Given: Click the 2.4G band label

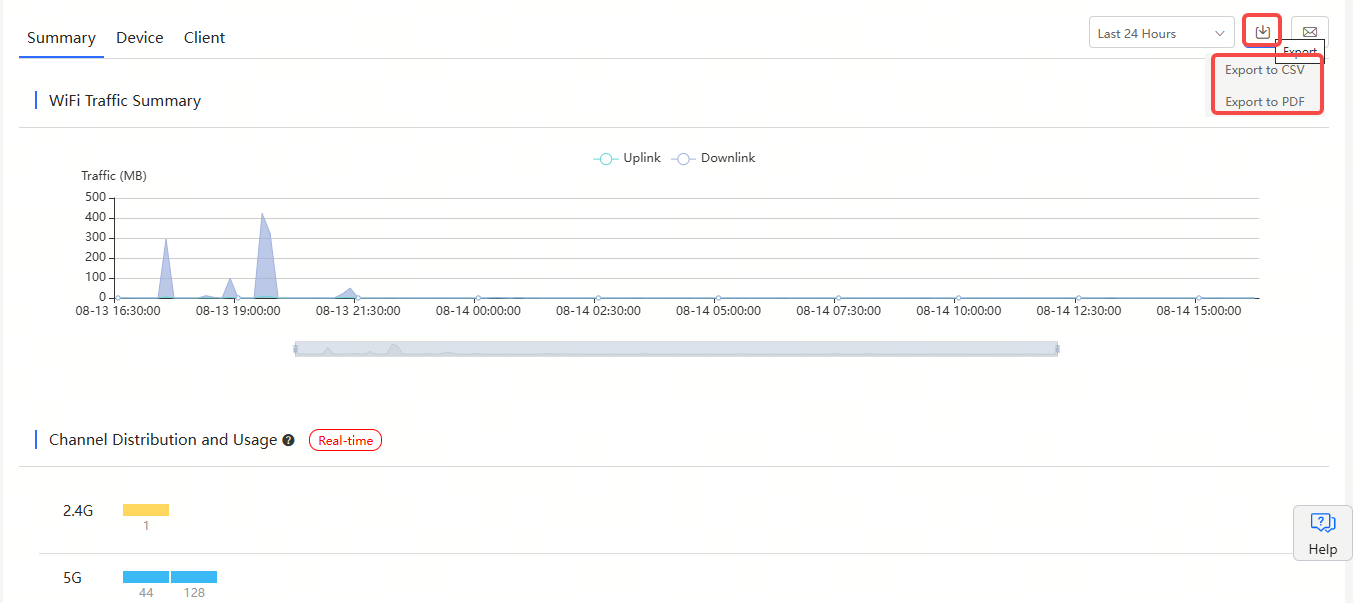Looking at the screenshot, I should [77, 511].
